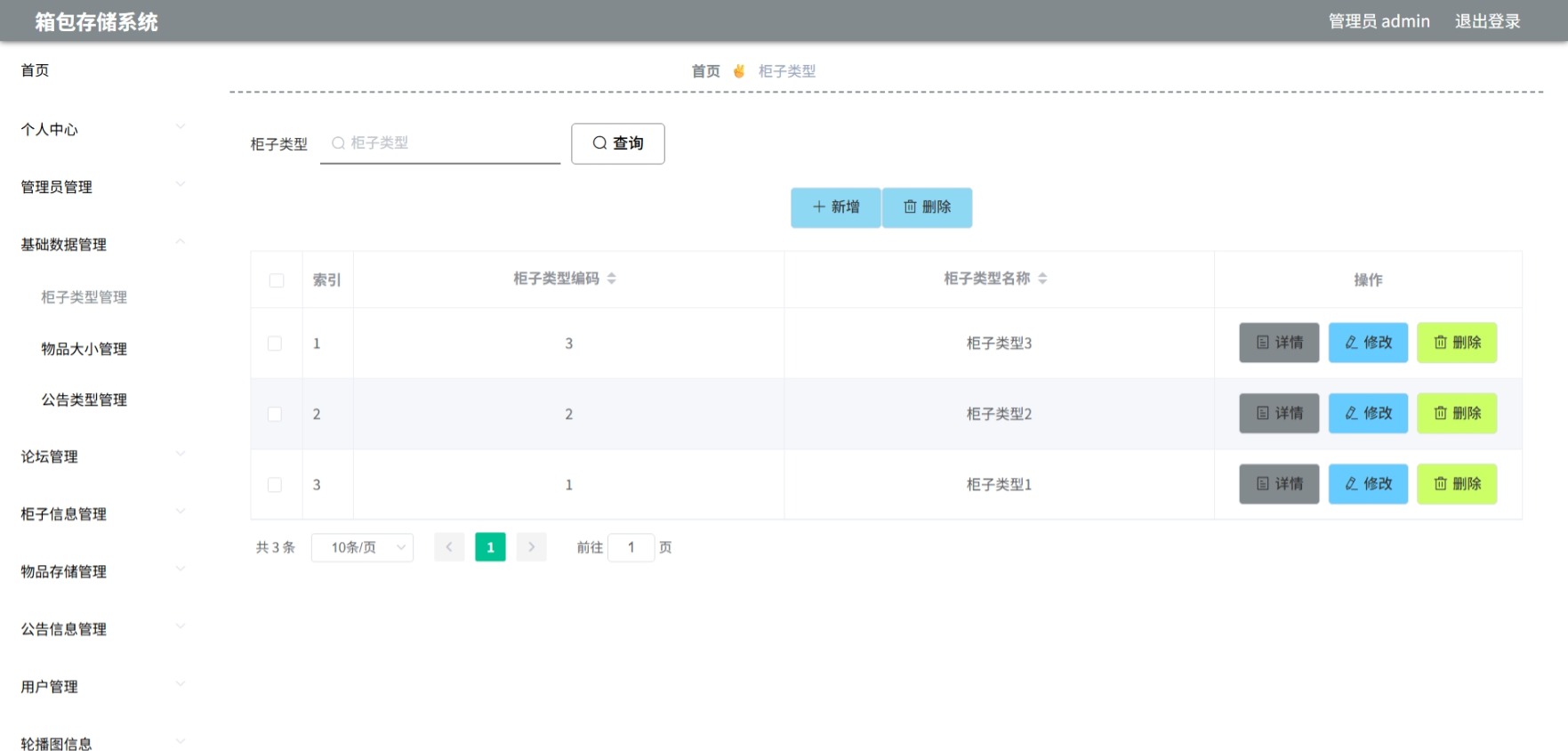Expand the 柜子信息管理 chevron

point(181,512)
